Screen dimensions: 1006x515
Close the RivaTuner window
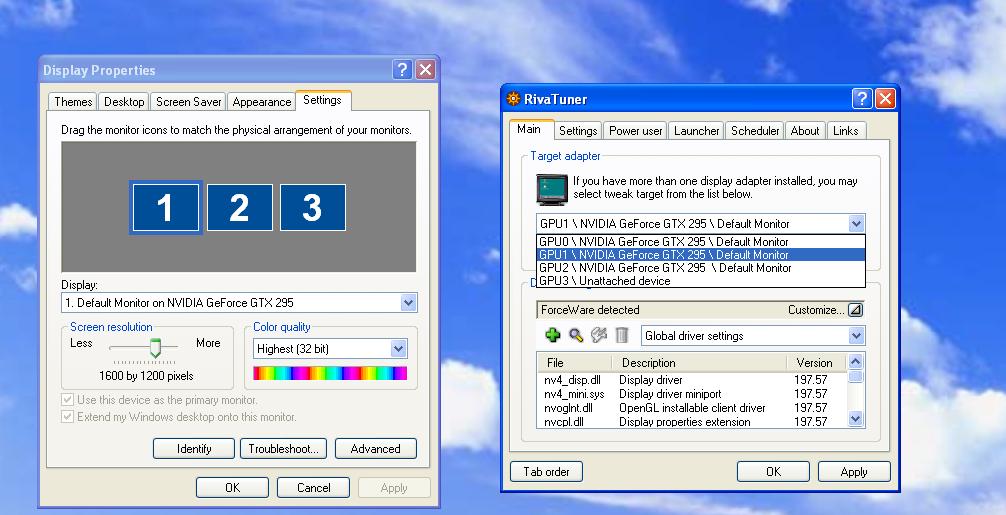(x=885, y=99)
